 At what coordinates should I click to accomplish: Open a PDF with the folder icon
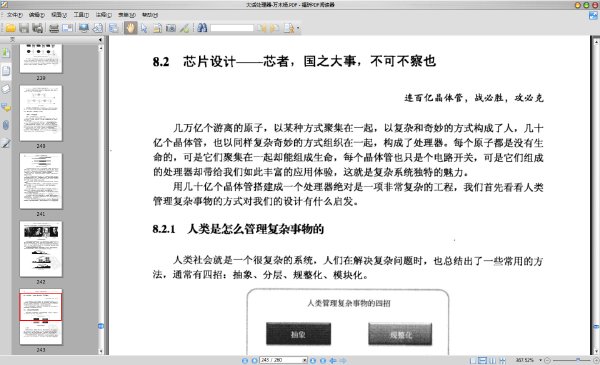(x=10, y=28)
